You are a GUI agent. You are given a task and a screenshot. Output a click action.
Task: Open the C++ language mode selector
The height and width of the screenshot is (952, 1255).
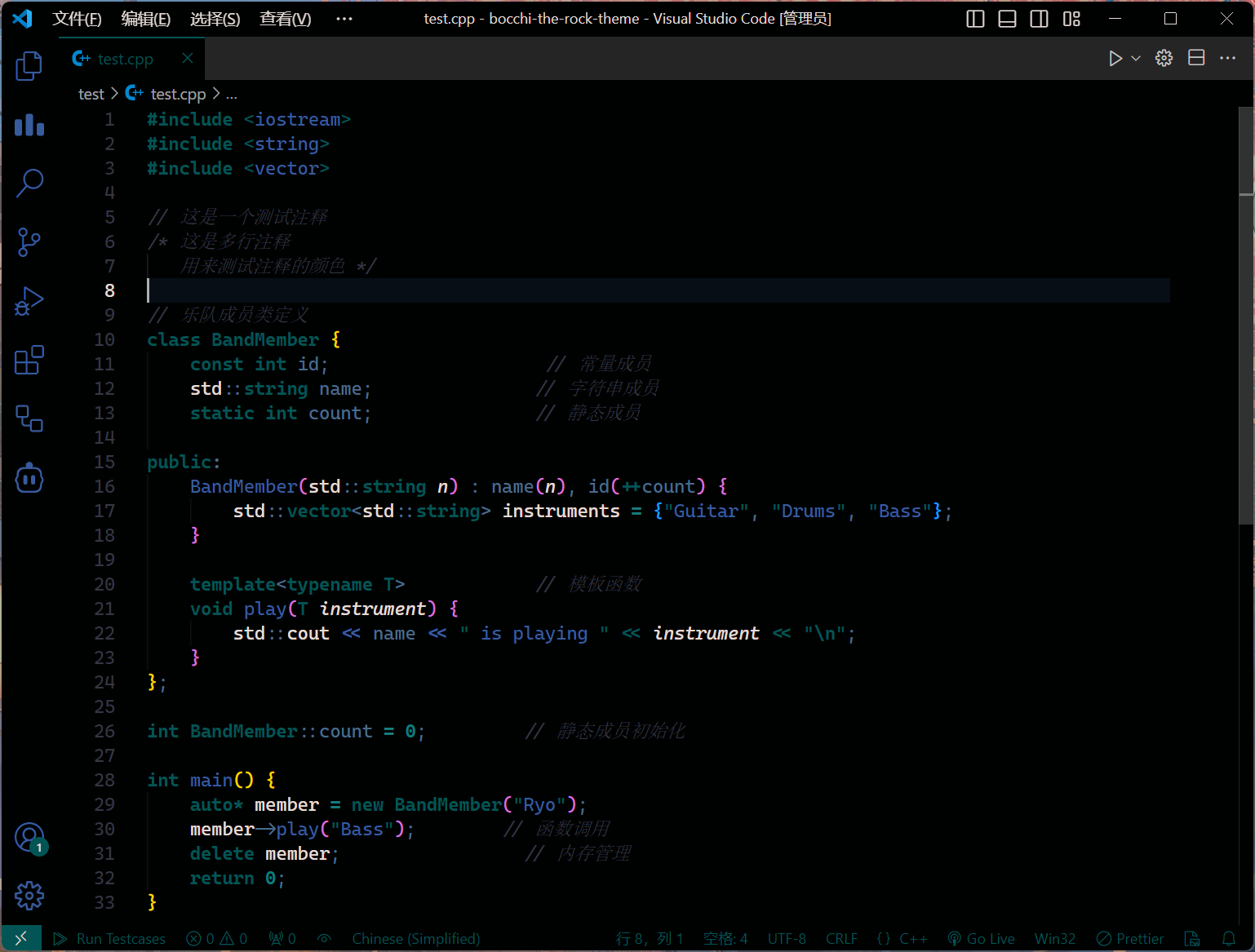(x=902, y=939)
